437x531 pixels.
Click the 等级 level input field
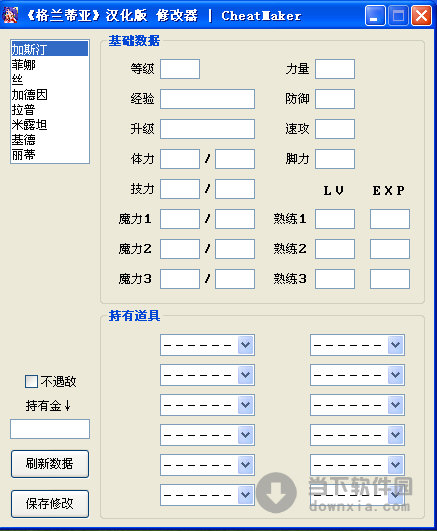point(180,69)
